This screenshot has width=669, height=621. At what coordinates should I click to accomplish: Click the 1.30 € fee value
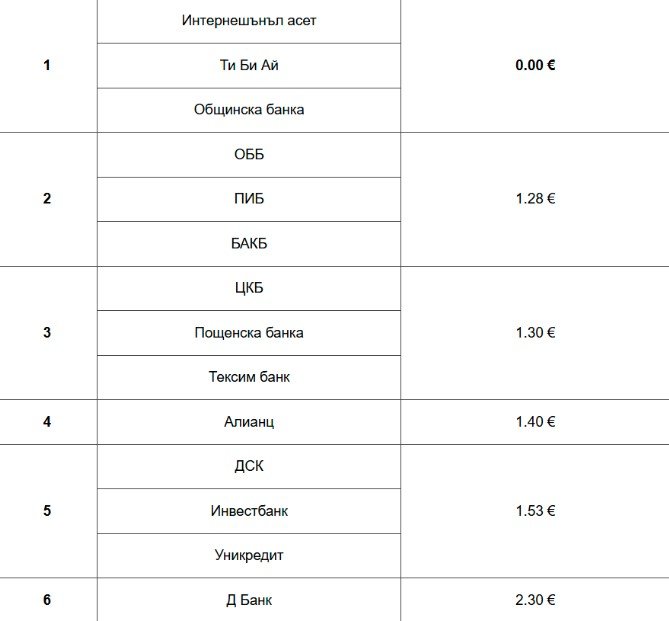535,333
